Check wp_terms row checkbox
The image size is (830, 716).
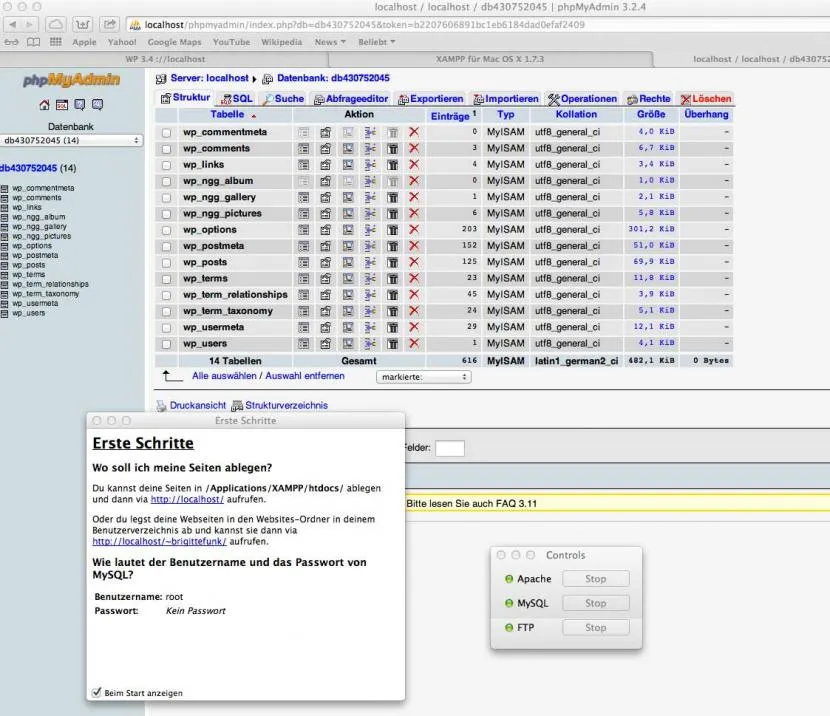pyautogui.click(x=166, y=279)
